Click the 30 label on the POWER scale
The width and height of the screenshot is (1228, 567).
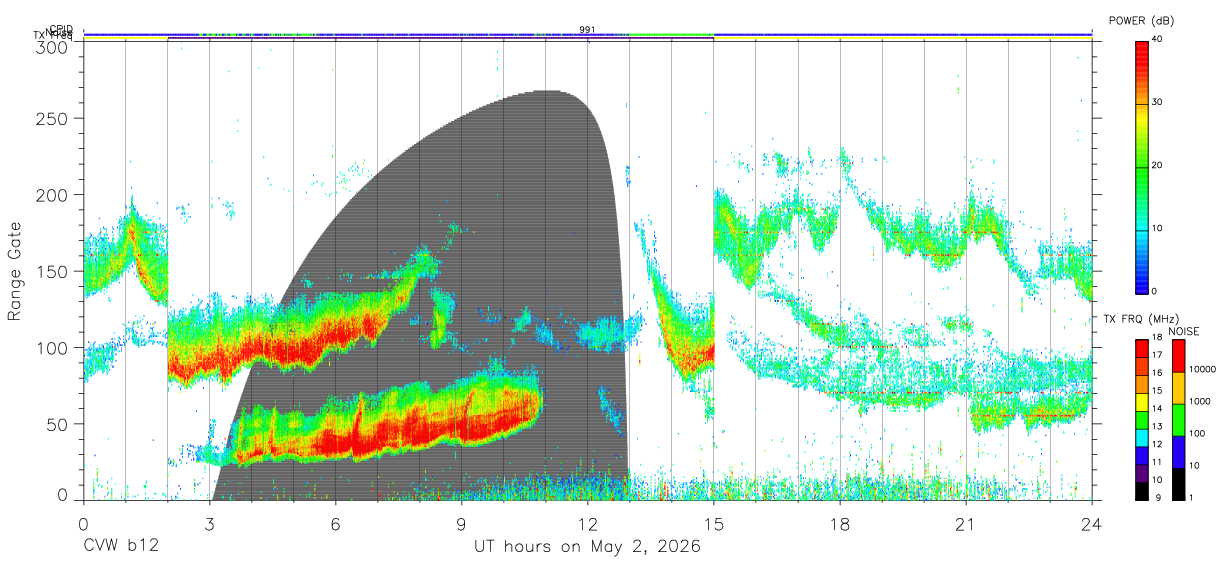[1156, 103]
